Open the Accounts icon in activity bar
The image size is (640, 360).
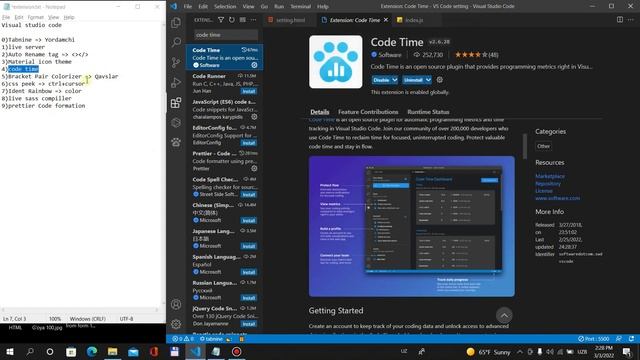point(176,304)
